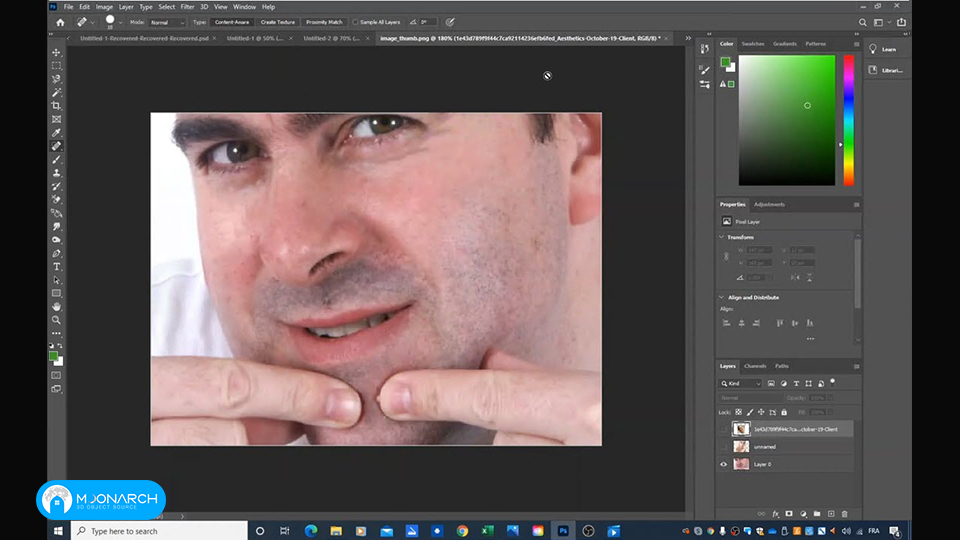Click the Home icon in options bar

tap(60, 23)
